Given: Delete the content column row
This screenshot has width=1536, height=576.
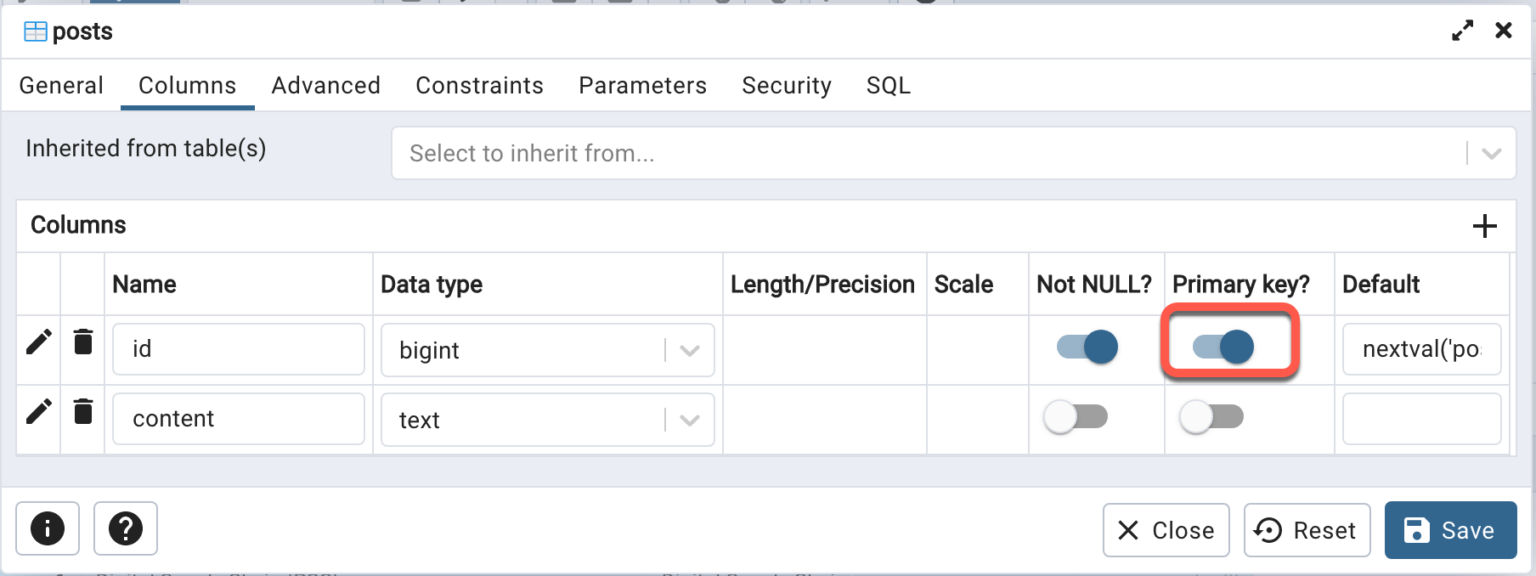Looking at the screenshot, I should [83, 411].
